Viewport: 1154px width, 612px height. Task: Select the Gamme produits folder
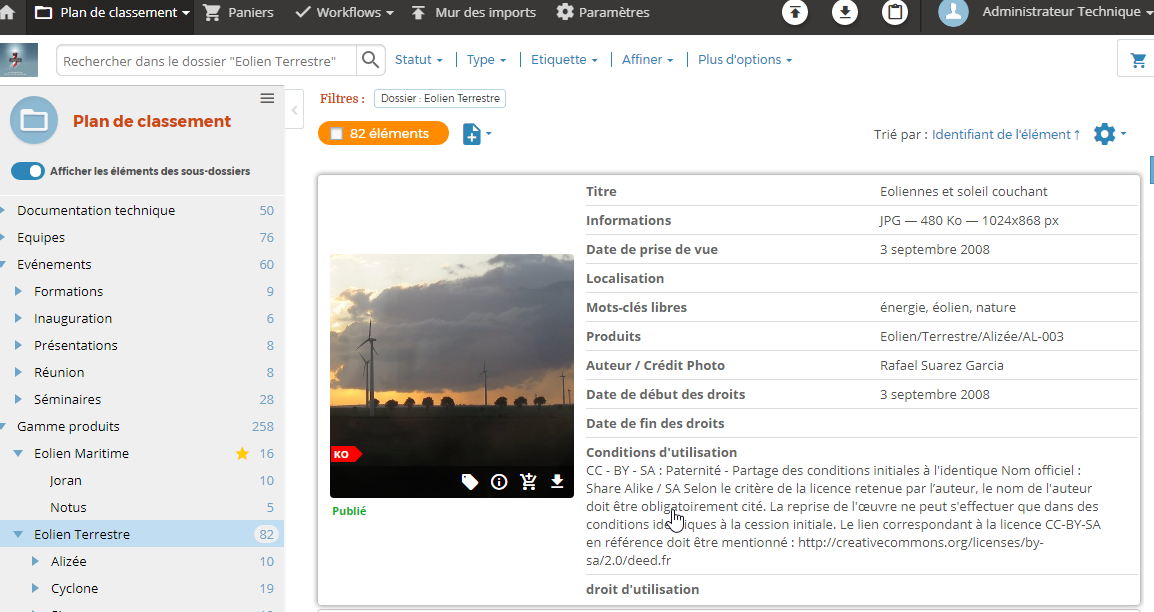(68, 427)
